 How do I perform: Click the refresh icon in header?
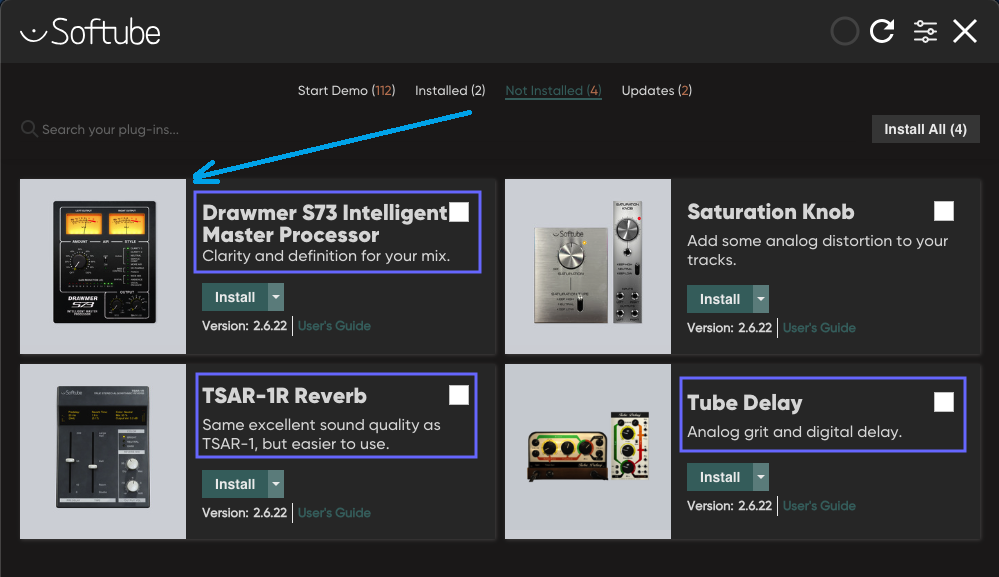click(x=882, y=31)
